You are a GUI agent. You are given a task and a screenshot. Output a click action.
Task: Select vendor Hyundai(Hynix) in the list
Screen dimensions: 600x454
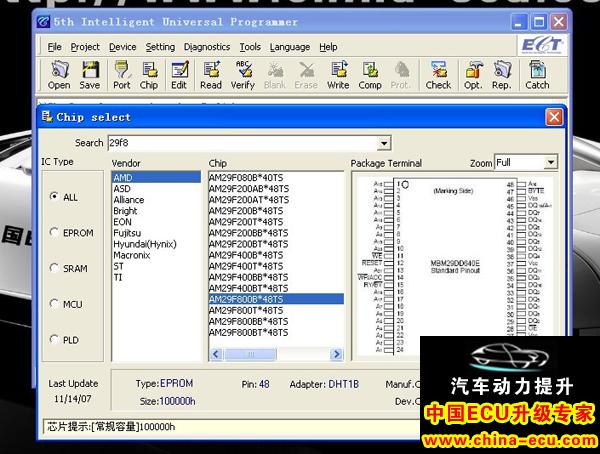(x=156, y=244)
